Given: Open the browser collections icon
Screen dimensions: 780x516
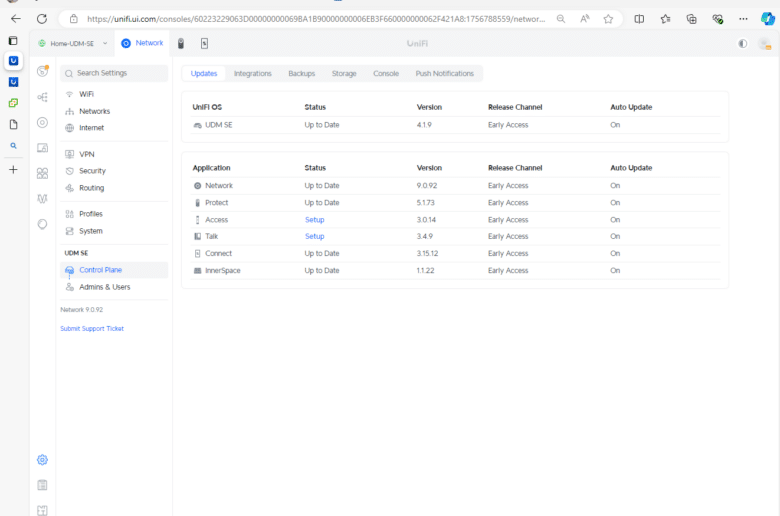Looking at the screenshot, I should 691,19.
